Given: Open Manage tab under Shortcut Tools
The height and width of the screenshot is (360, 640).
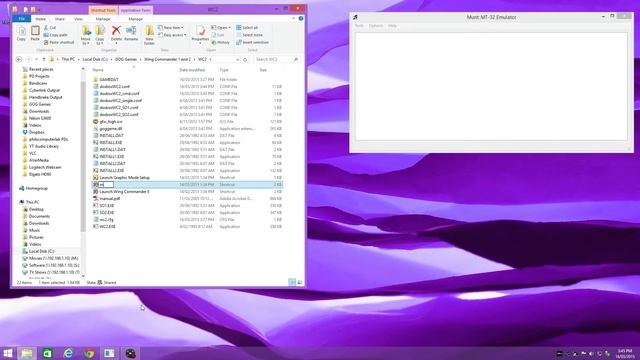Looking at the screenshot, I should coord(103,19).
